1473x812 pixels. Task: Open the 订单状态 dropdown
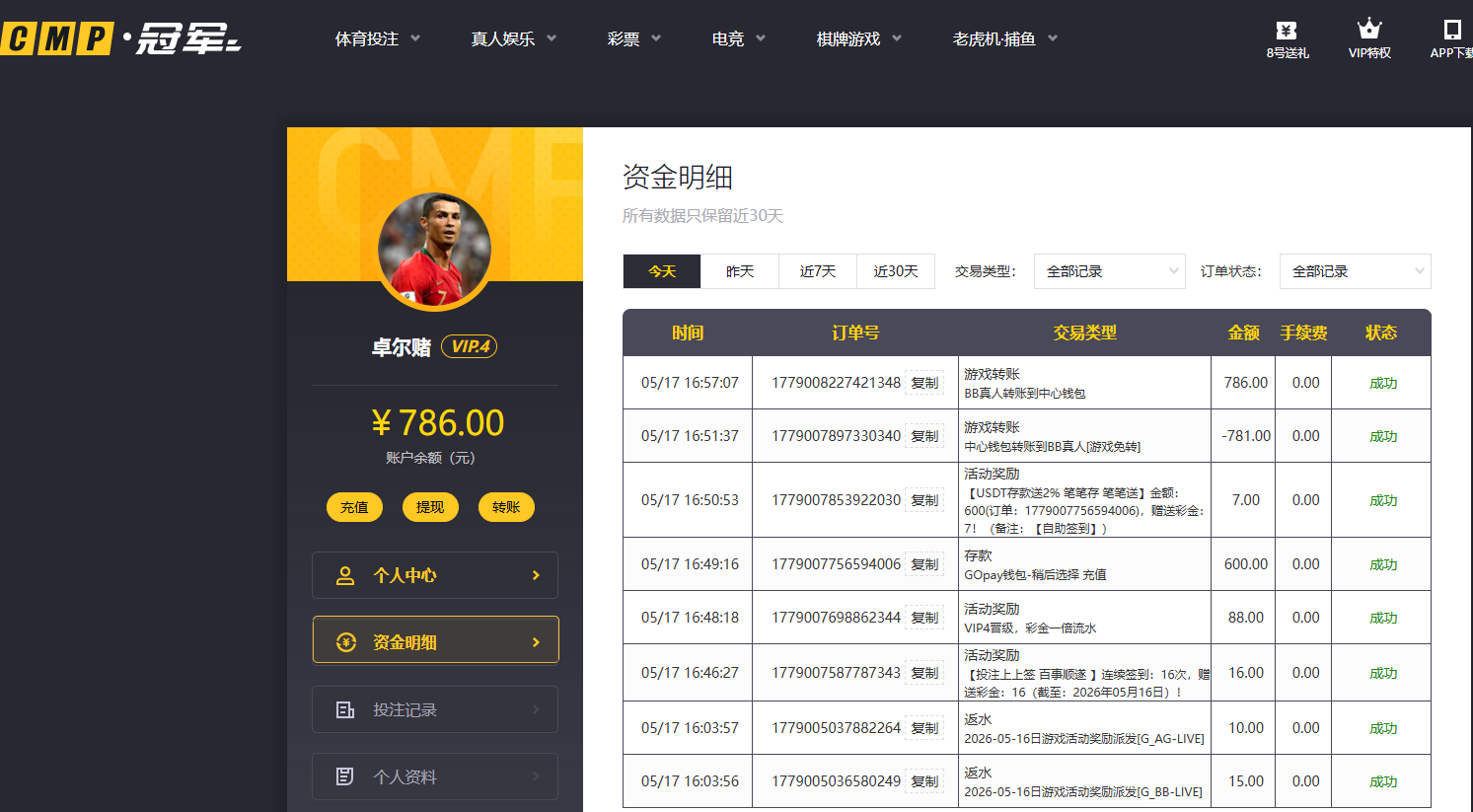(1355, 271)
